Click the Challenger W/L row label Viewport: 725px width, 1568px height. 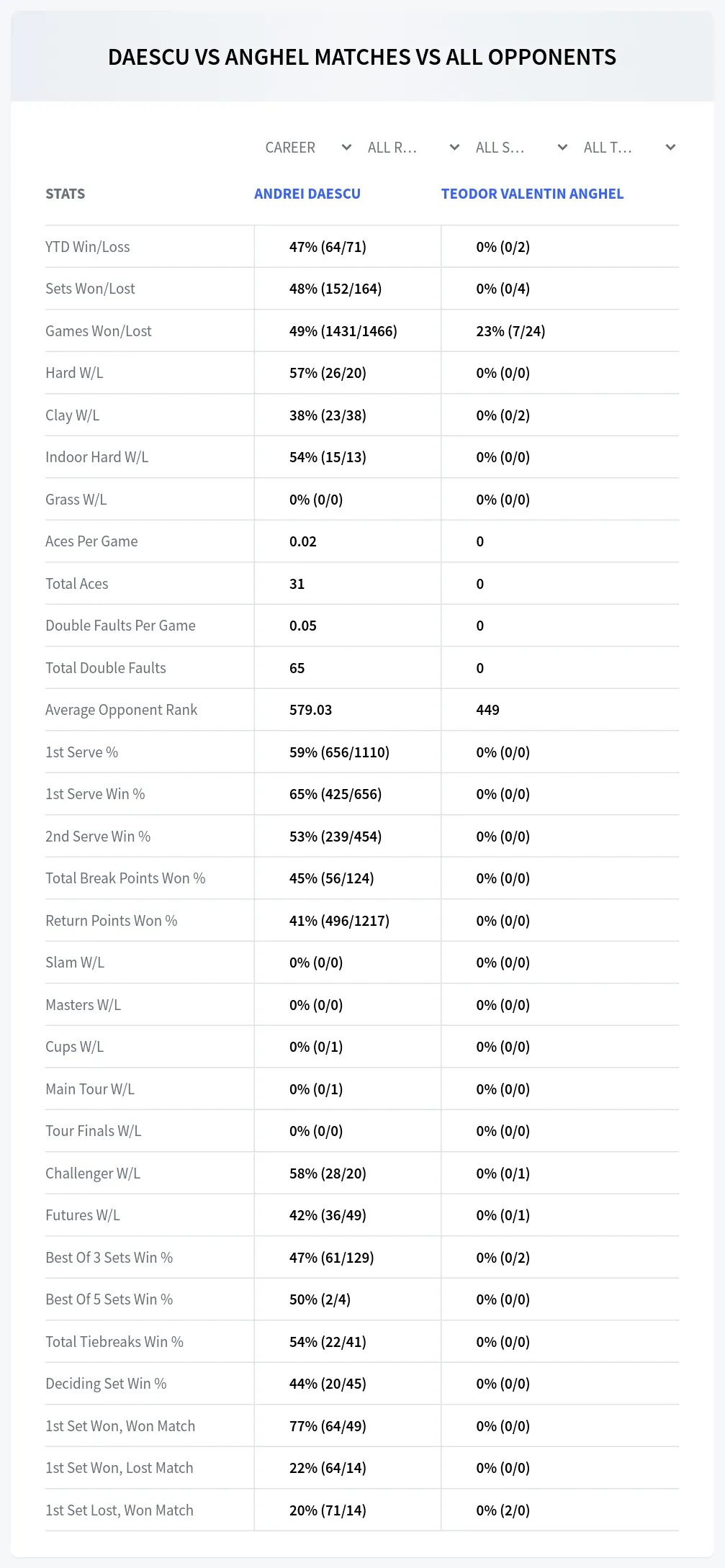pyautogui.click(x=93, y=1173)
